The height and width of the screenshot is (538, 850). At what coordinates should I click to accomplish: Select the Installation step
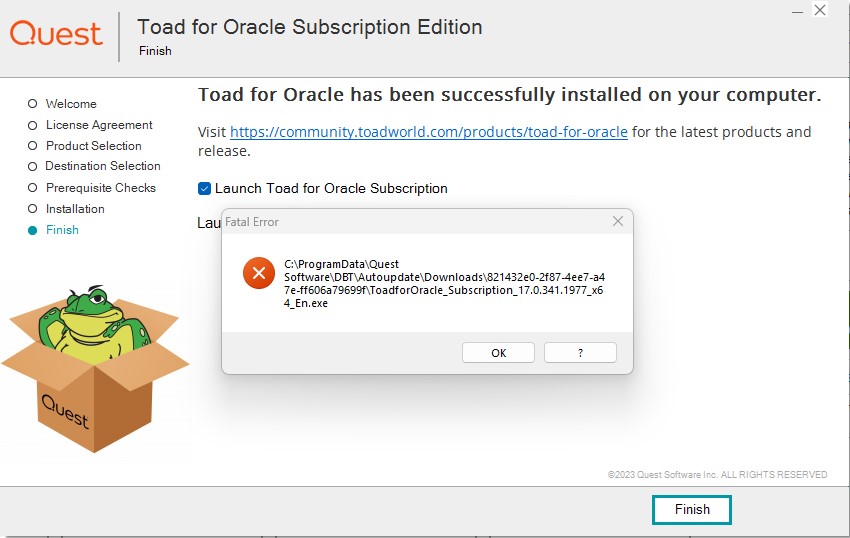point(75,209)
